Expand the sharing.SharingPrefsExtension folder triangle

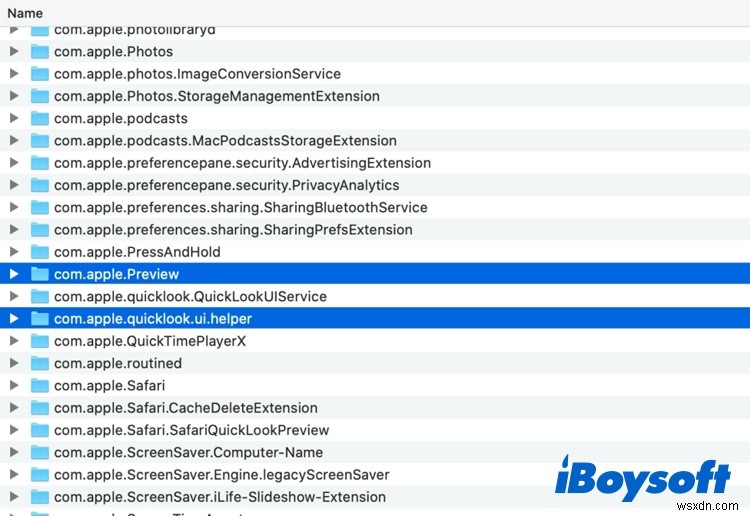pos(14,230)
